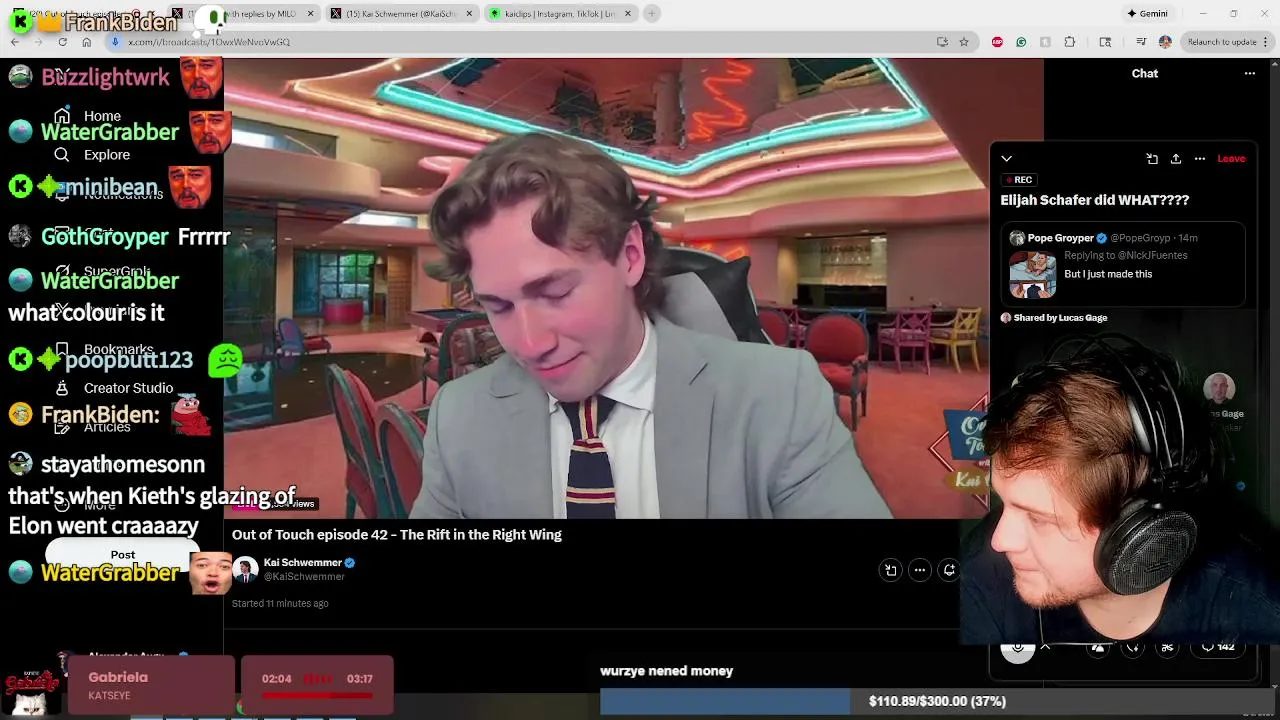
Task: Open Chrome side panel icon
Action: [x=1105, y=42]
